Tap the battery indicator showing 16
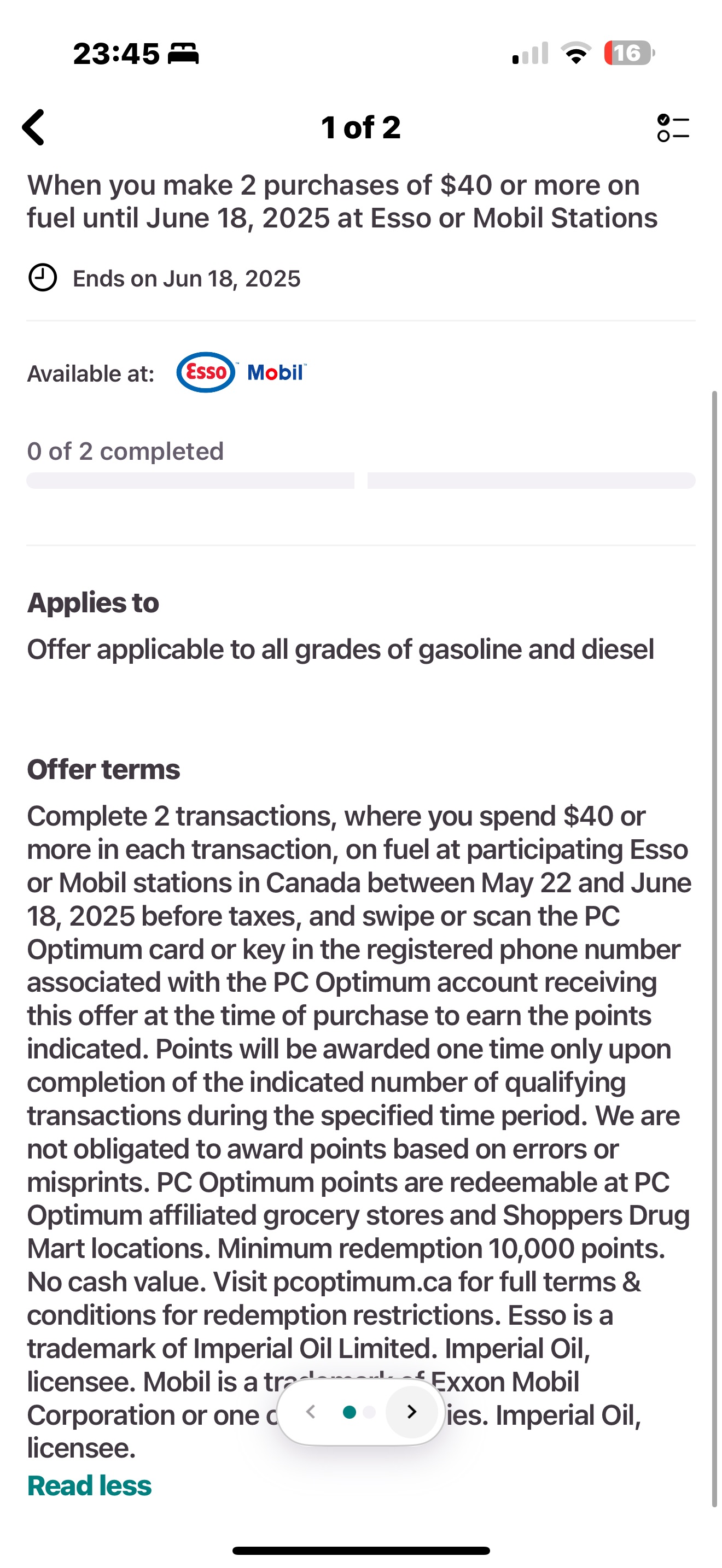This screenshot has width=722, height=1568. (x=629, y=53)
